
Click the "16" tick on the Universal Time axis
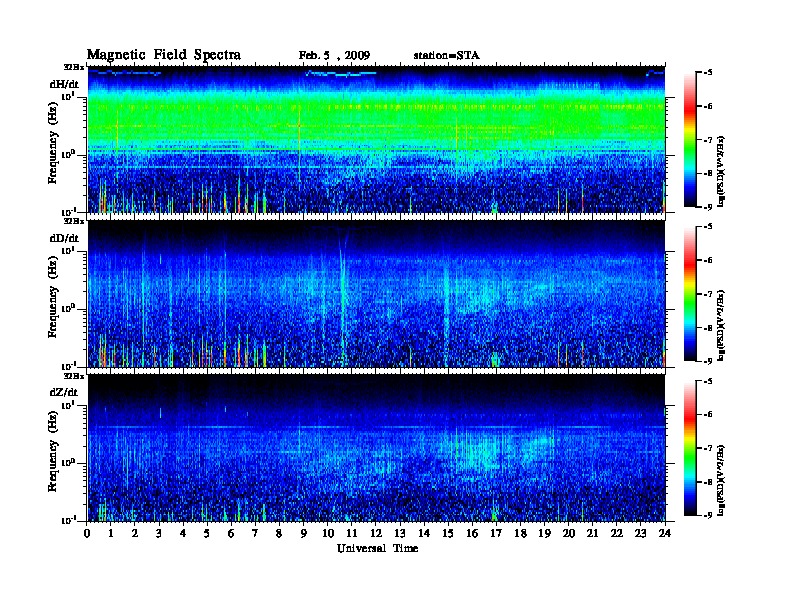472,534
